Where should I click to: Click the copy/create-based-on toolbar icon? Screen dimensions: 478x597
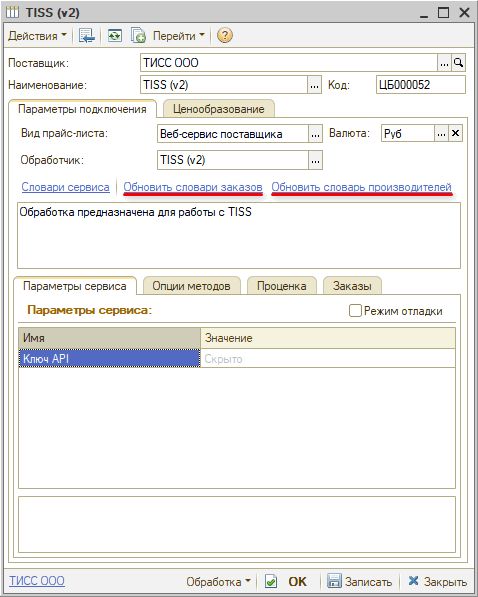pos(138,36)
